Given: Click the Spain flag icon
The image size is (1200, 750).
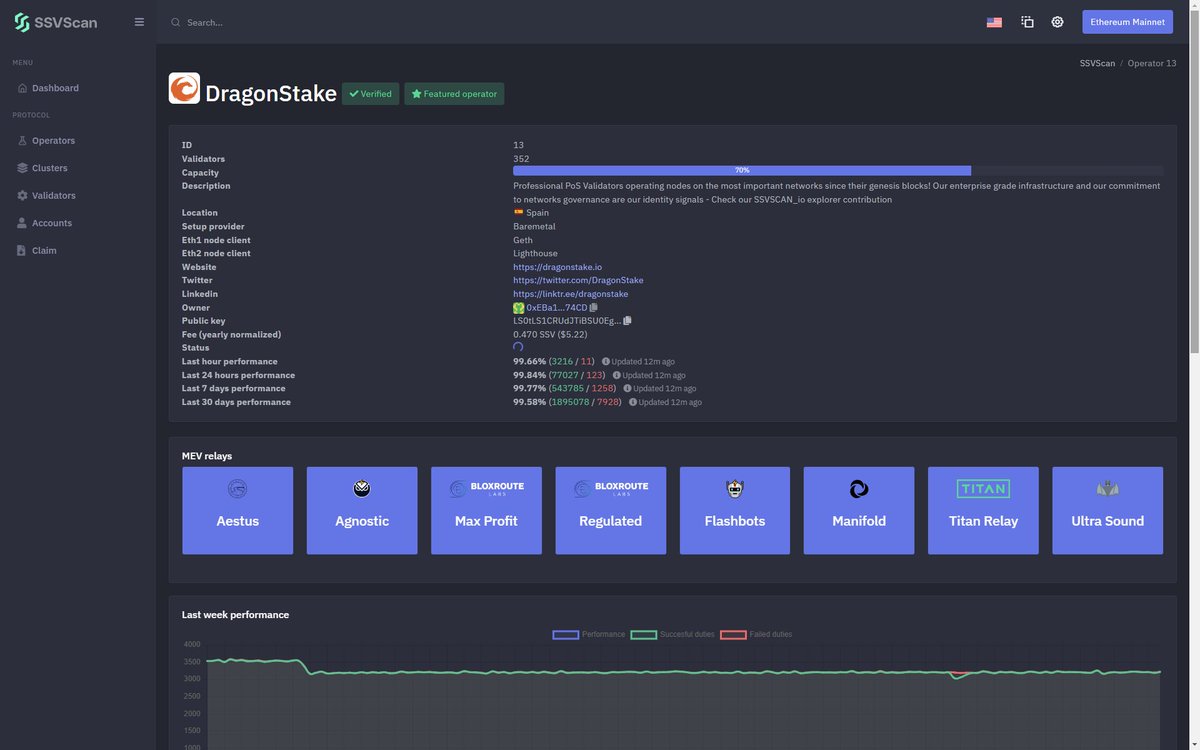Looking at the screenshot, I should [x=518, y=213].
